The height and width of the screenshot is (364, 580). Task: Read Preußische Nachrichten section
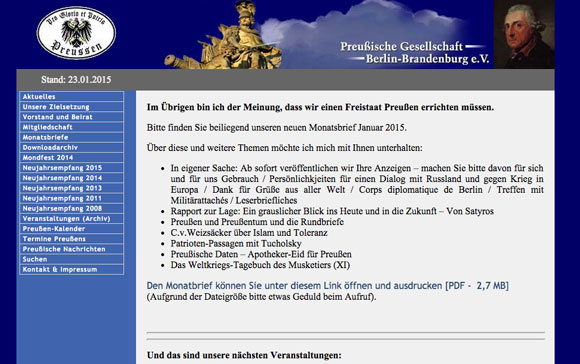point(72,249)
